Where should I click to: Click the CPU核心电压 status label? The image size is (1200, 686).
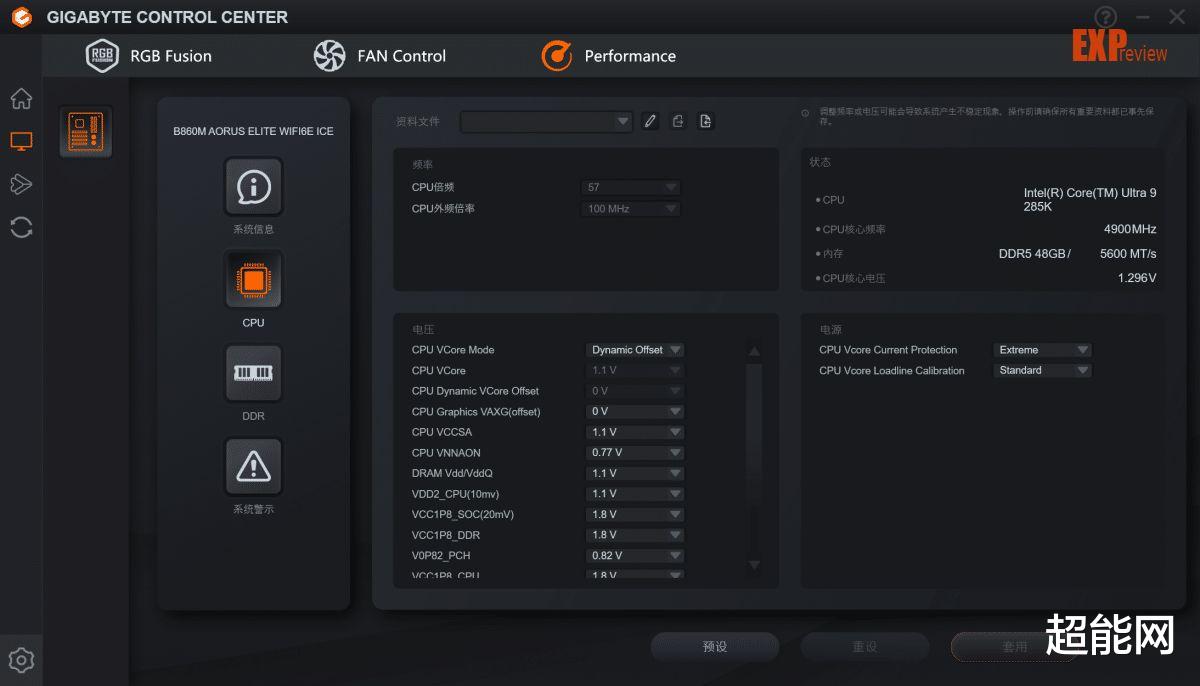pos(854,279)
